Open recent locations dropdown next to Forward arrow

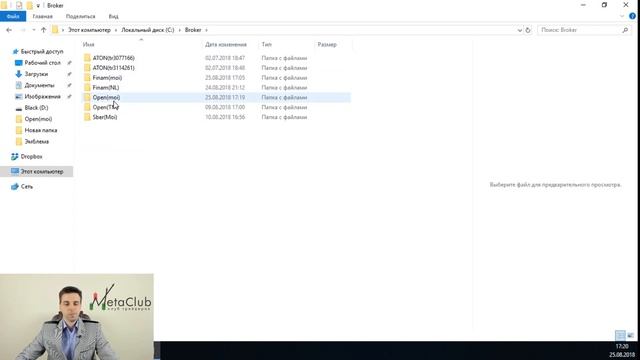point(33,30)
